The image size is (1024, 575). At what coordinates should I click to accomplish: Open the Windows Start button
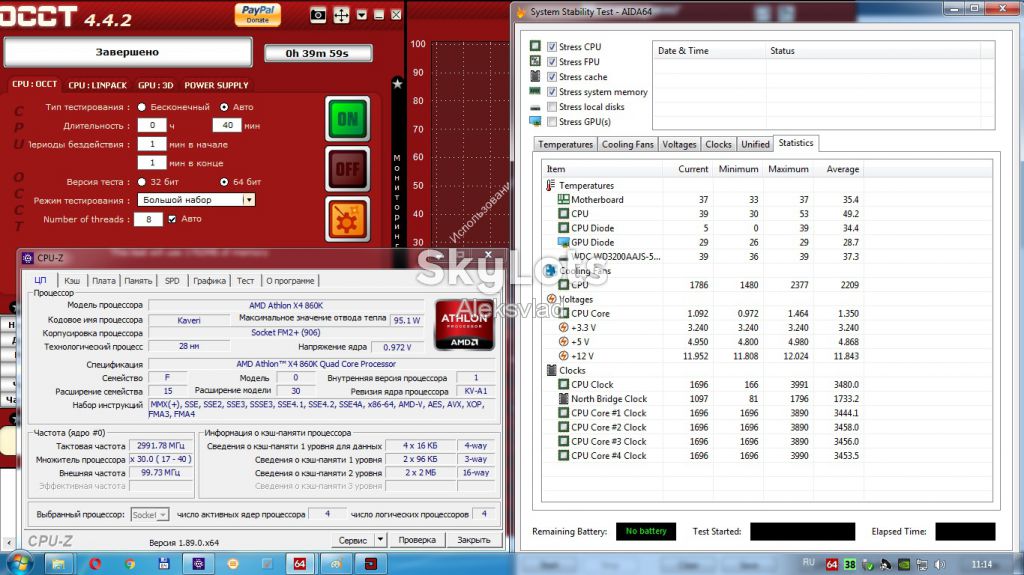pyautogui.click(x=19, y=563)
